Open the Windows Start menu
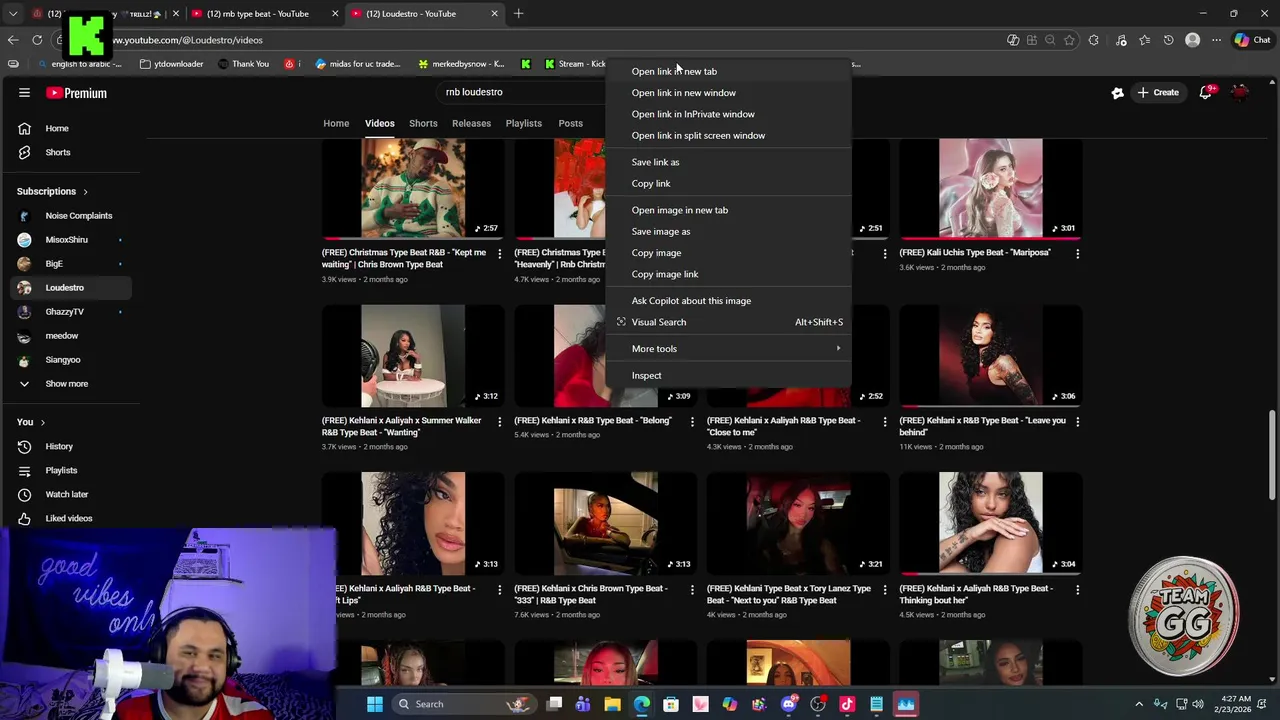The image size is (1280, 720). pos(374,704)
